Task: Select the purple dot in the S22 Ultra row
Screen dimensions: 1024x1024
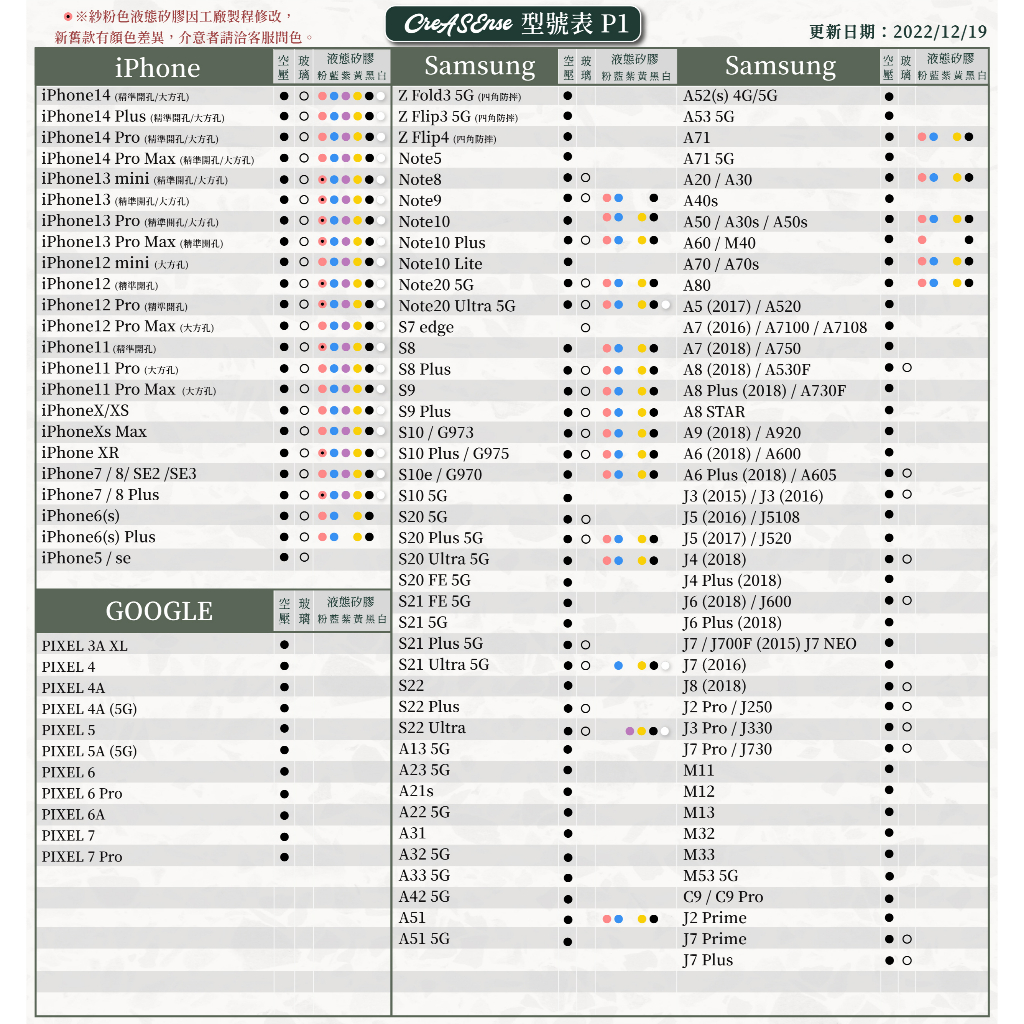Action: (x=629, y=731)
